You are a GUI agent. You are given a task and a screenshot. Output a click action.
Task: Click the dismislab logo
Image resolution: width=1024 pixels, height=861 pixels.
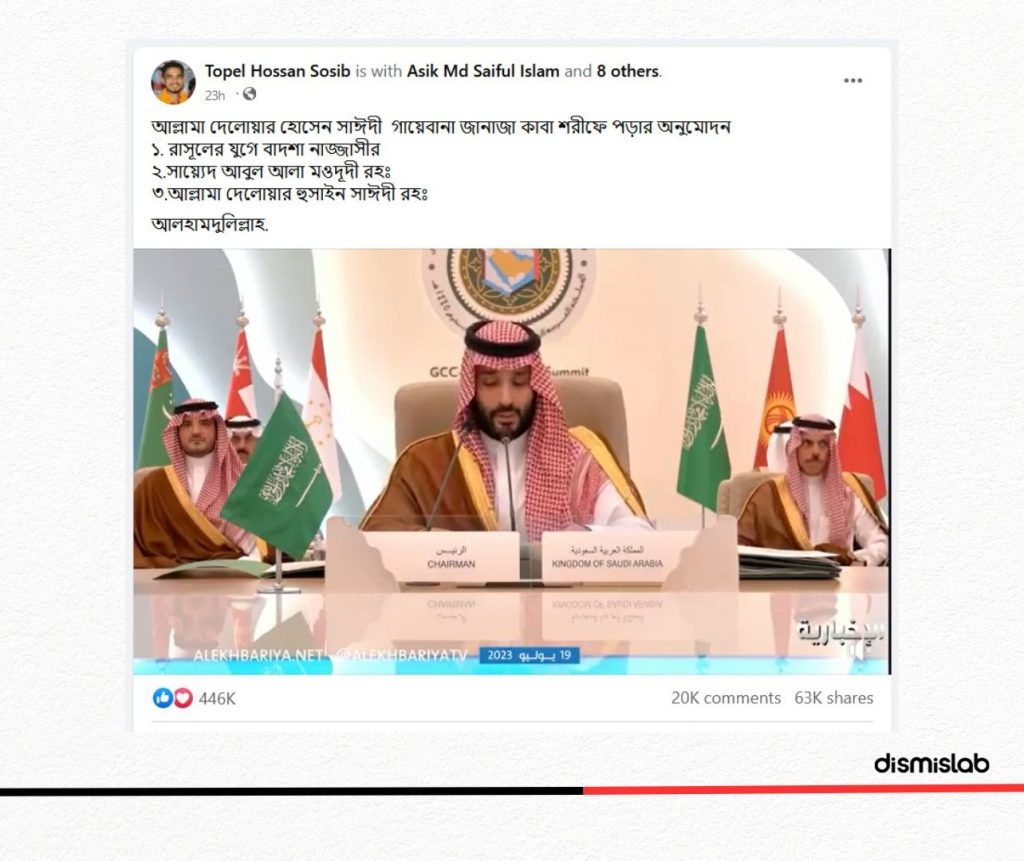click(x=931, y=763)
